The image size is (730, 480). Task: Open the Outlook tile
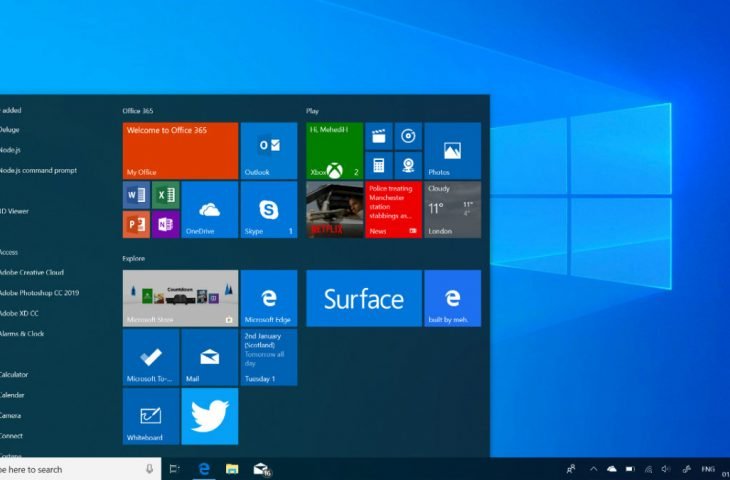click(269, 151)
